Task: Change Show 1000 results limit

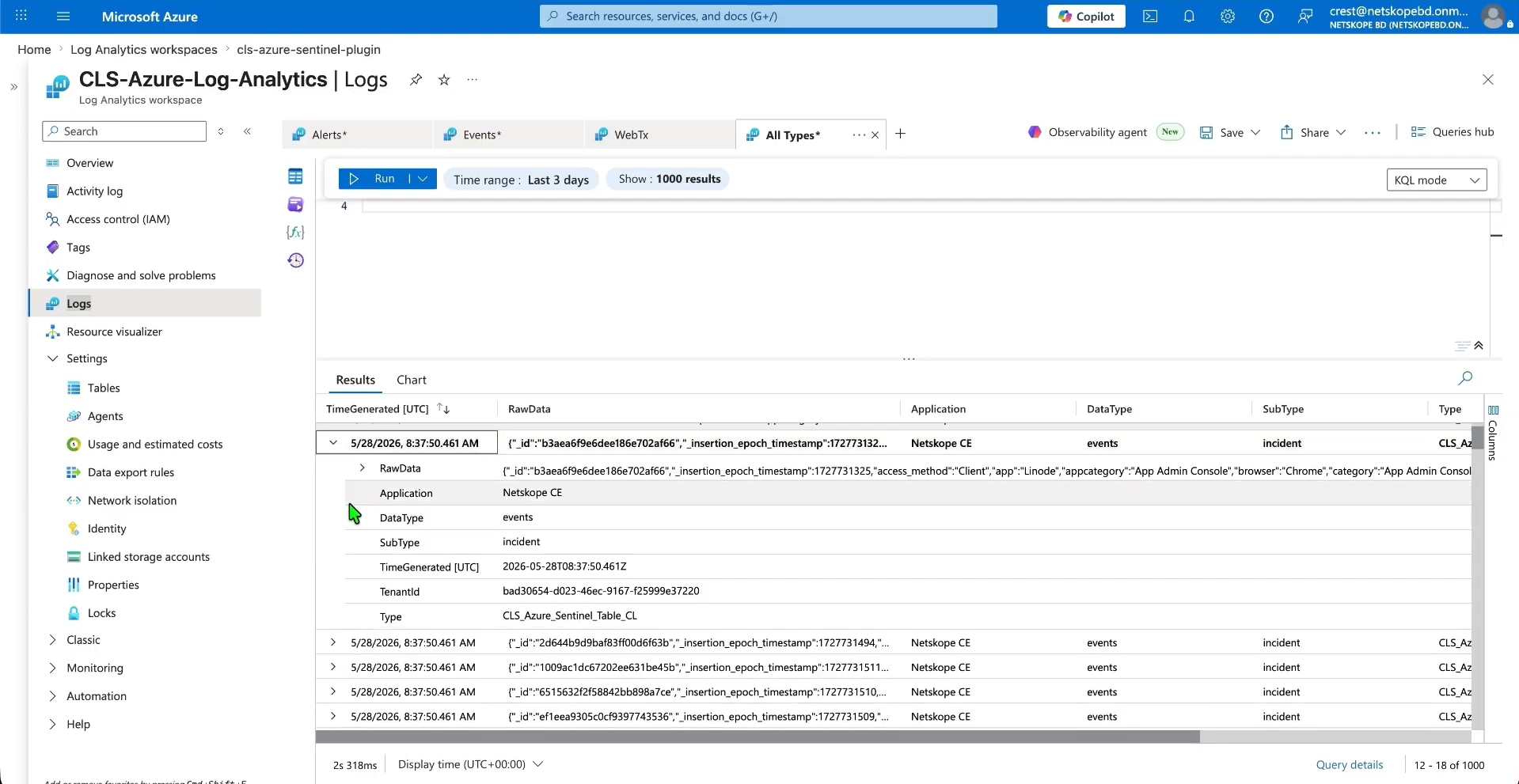Action: (x=669, y=179)
